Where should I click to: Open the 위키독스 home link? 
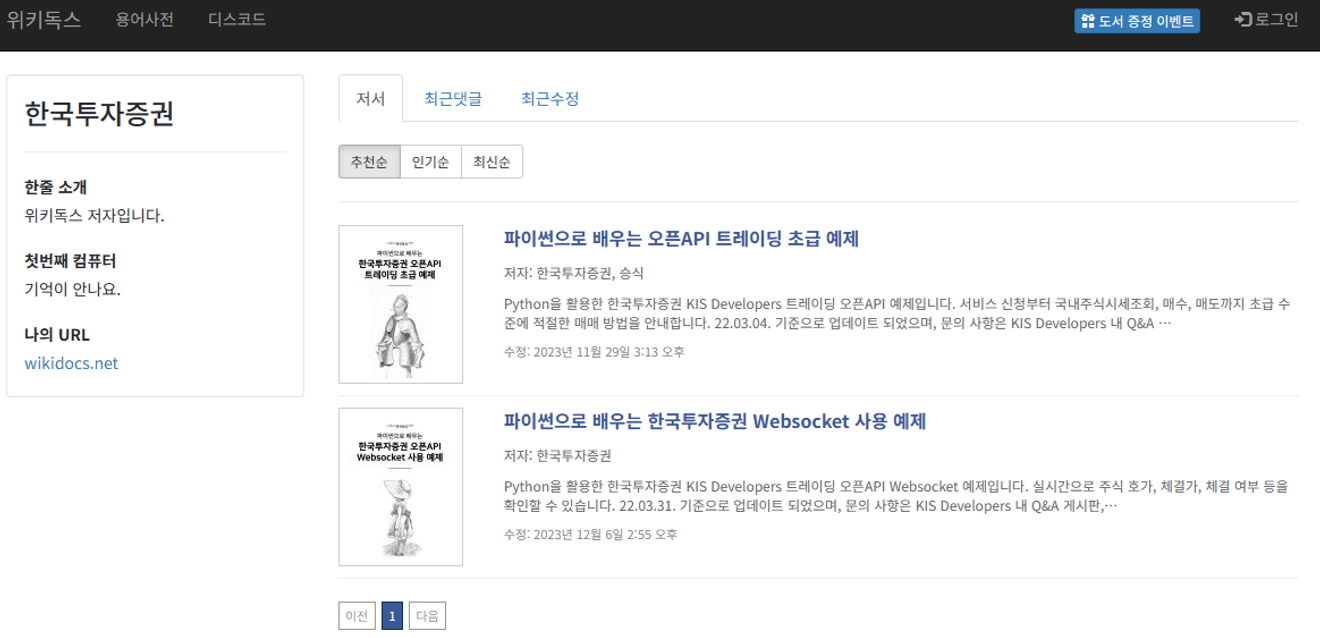(x=43, y=20)
